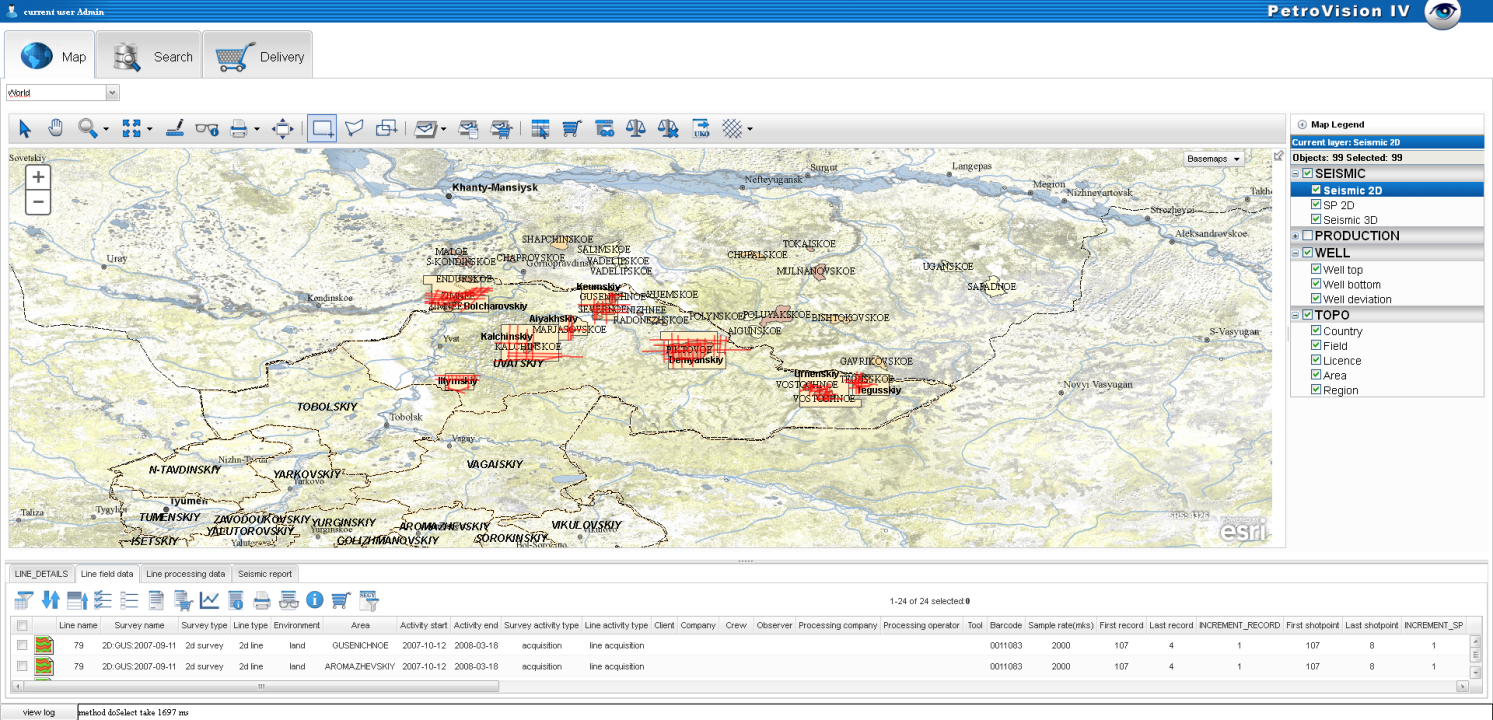
Task: Click the glasses identify info tool
Action: 207,129
